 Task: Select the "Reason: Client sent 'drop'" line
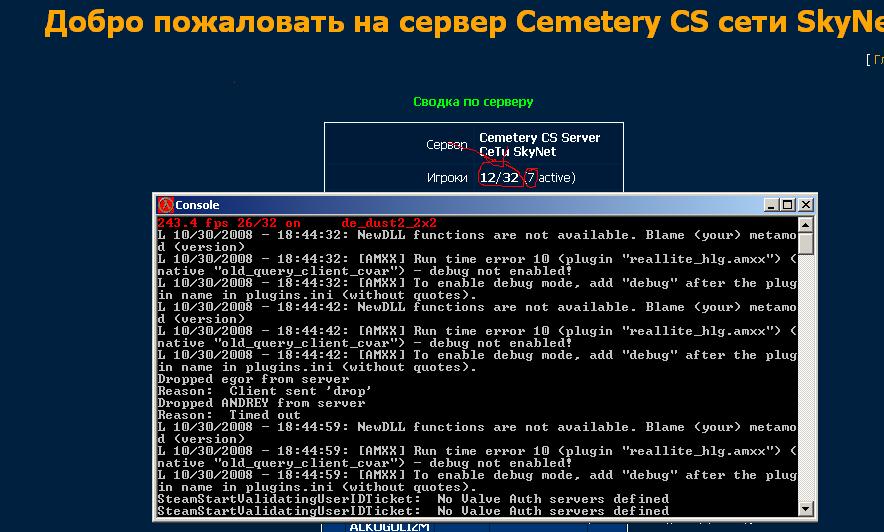click(x=264, y=391)
